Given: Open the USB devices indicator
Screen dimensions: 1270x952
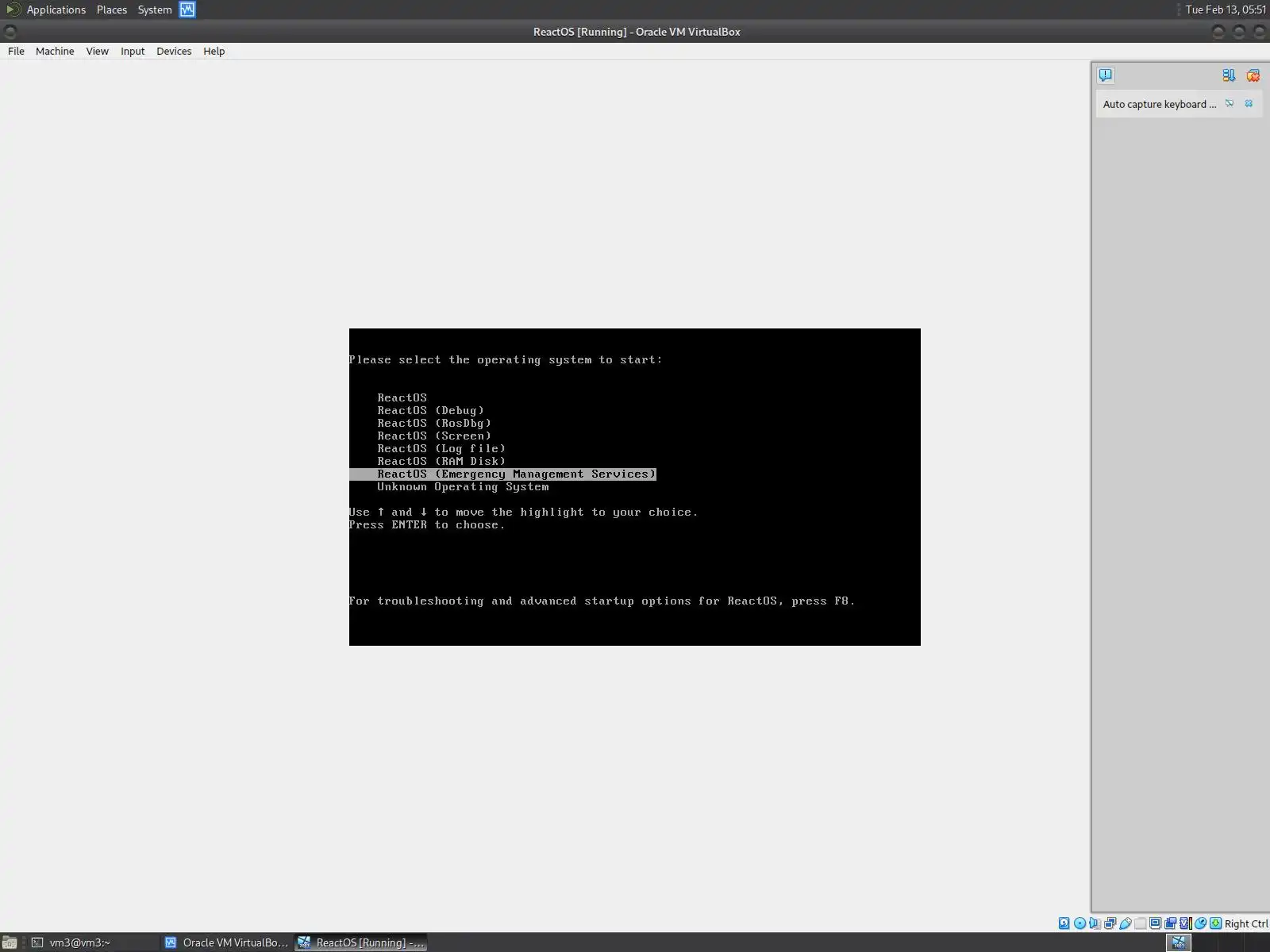Looking at the screenshot, I should [x=1125, y=923].
